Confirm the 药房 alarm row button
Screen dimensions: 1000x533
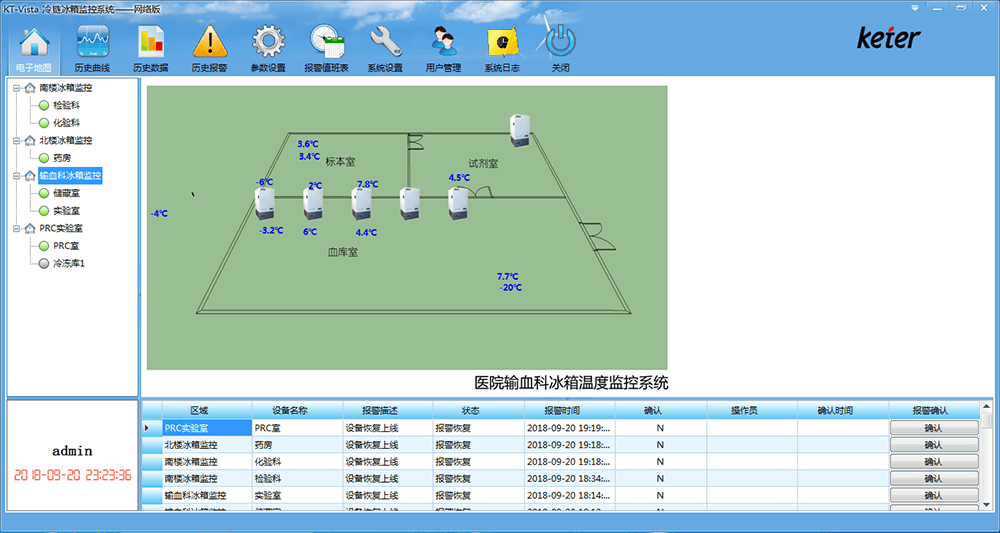pos(934,444)
